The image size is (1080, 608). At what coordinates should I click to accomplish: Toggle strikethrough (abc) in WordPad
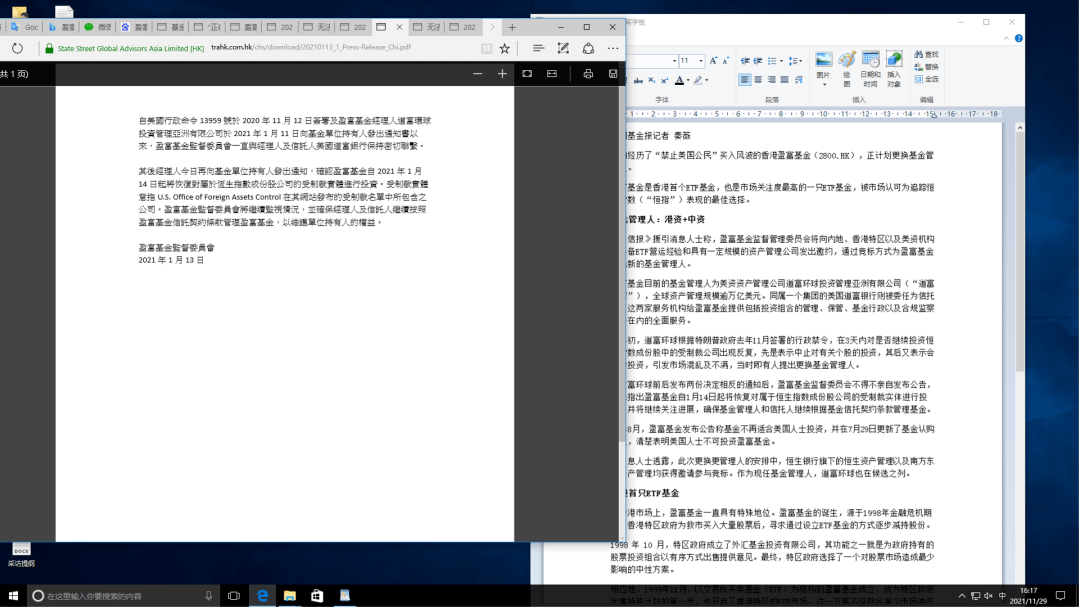[638, 81]
